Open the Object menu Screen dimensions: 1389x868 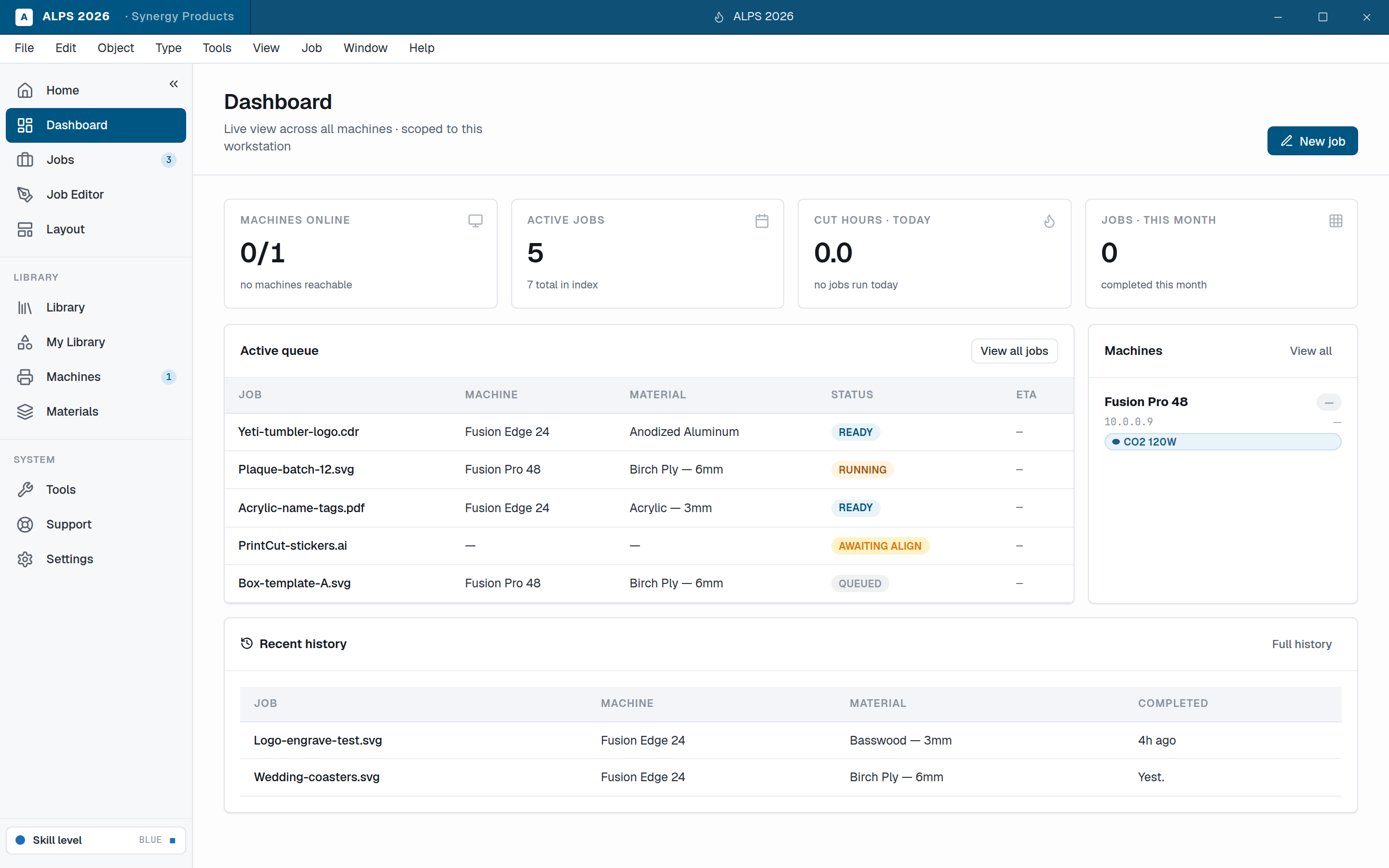coord(115,48)
